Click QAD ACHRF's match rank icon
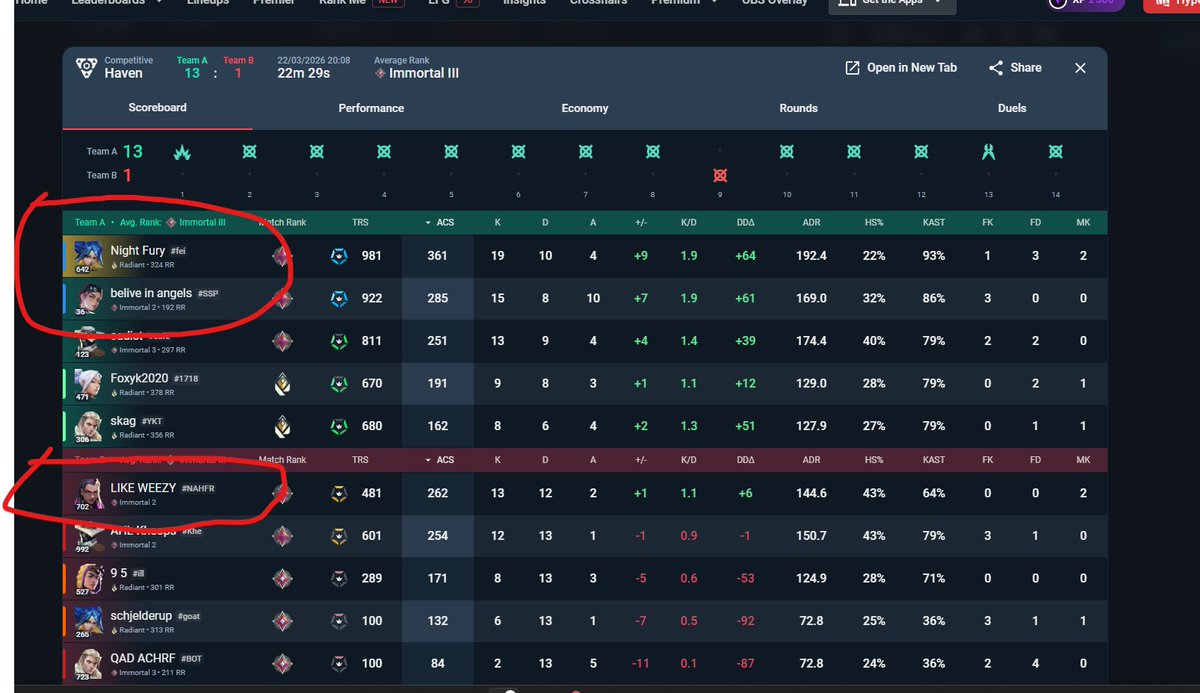This screenshot has width=1200, height=693. (x=283, y=662)
